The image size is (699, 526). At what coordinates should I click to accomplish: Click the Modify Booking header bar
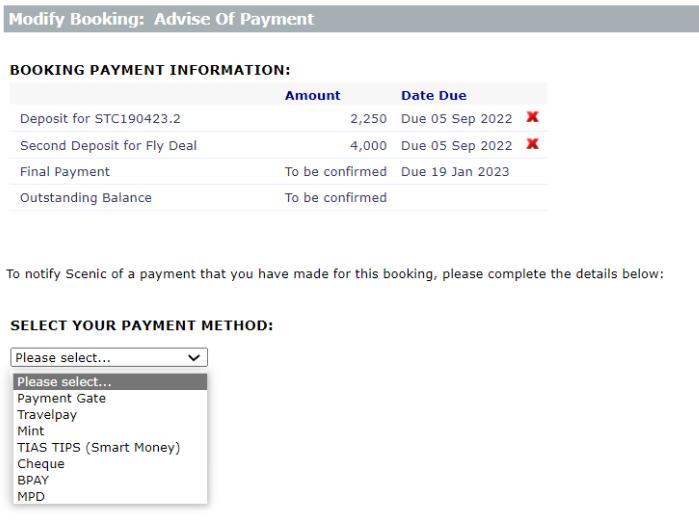(x=351, y=19)
